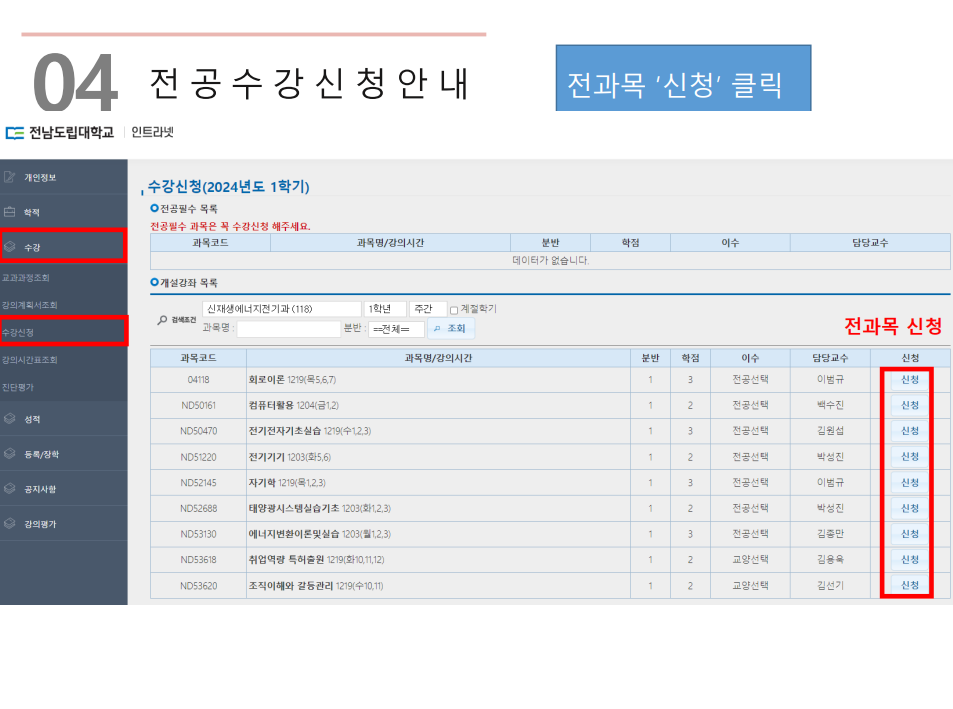Click the 개인정보 pencil icon in sidebar
Image resolution: width=953 pixels, height=709 pixels.
click(x=10, y=177)
